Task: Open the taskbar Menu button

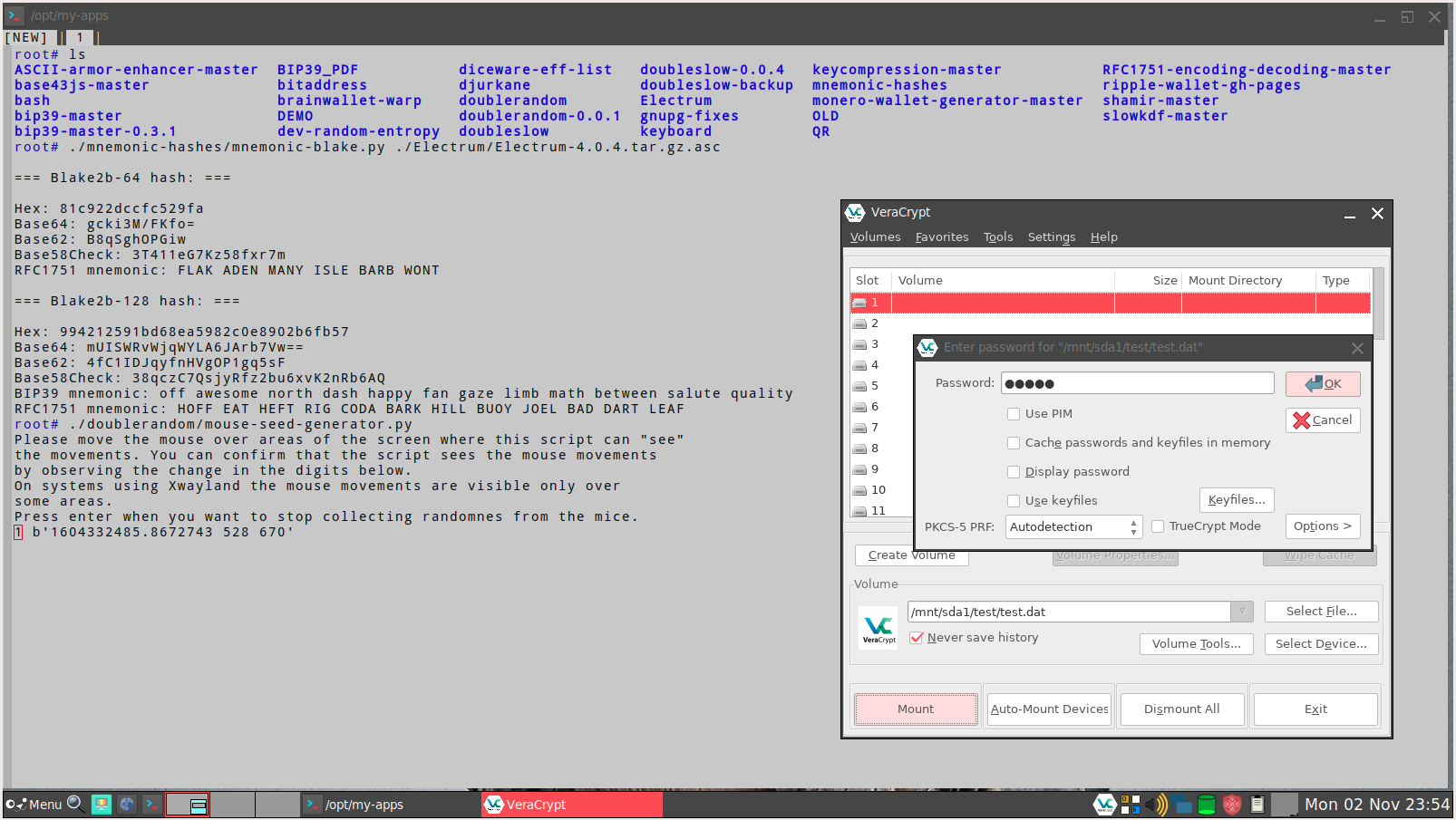Action: coord(34,805)
